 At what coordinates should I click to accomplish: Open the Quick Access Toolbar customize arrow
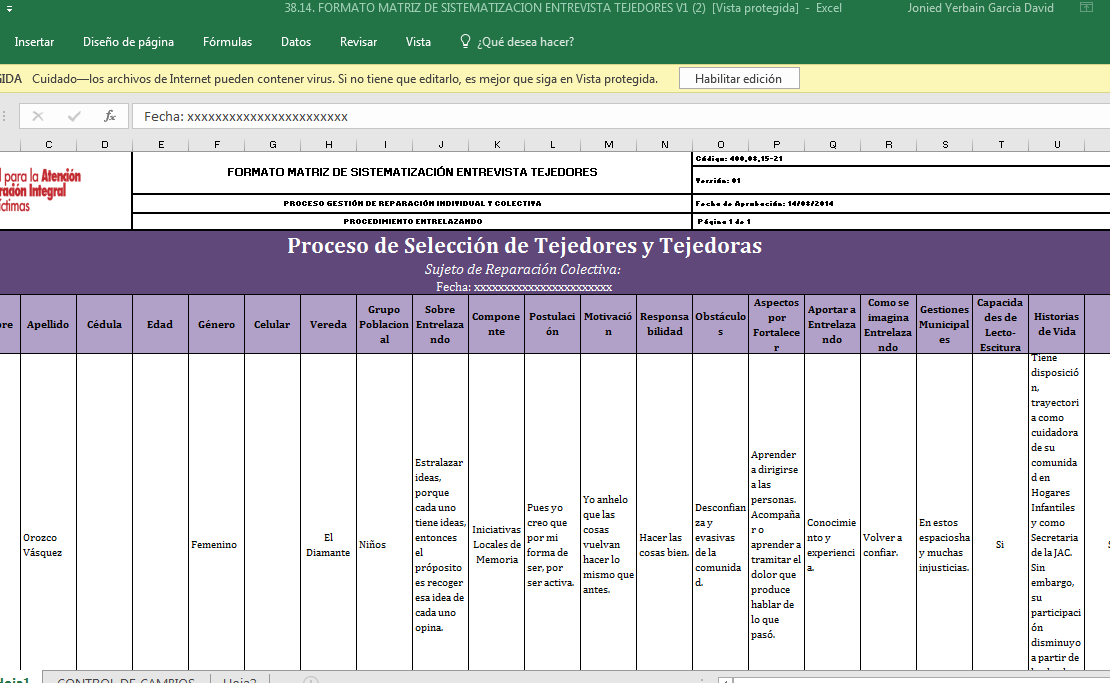(x=9, y=8)
